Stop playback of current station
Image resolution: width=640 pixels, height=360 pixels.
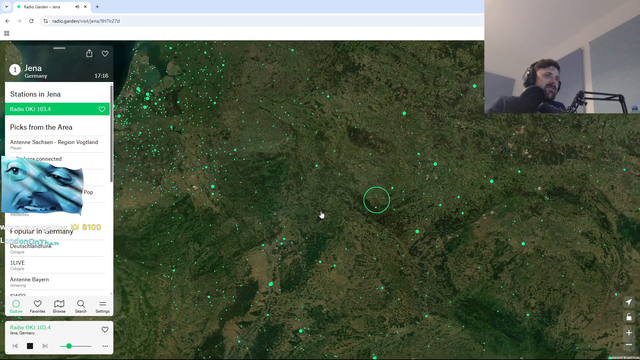pos(30,346)
